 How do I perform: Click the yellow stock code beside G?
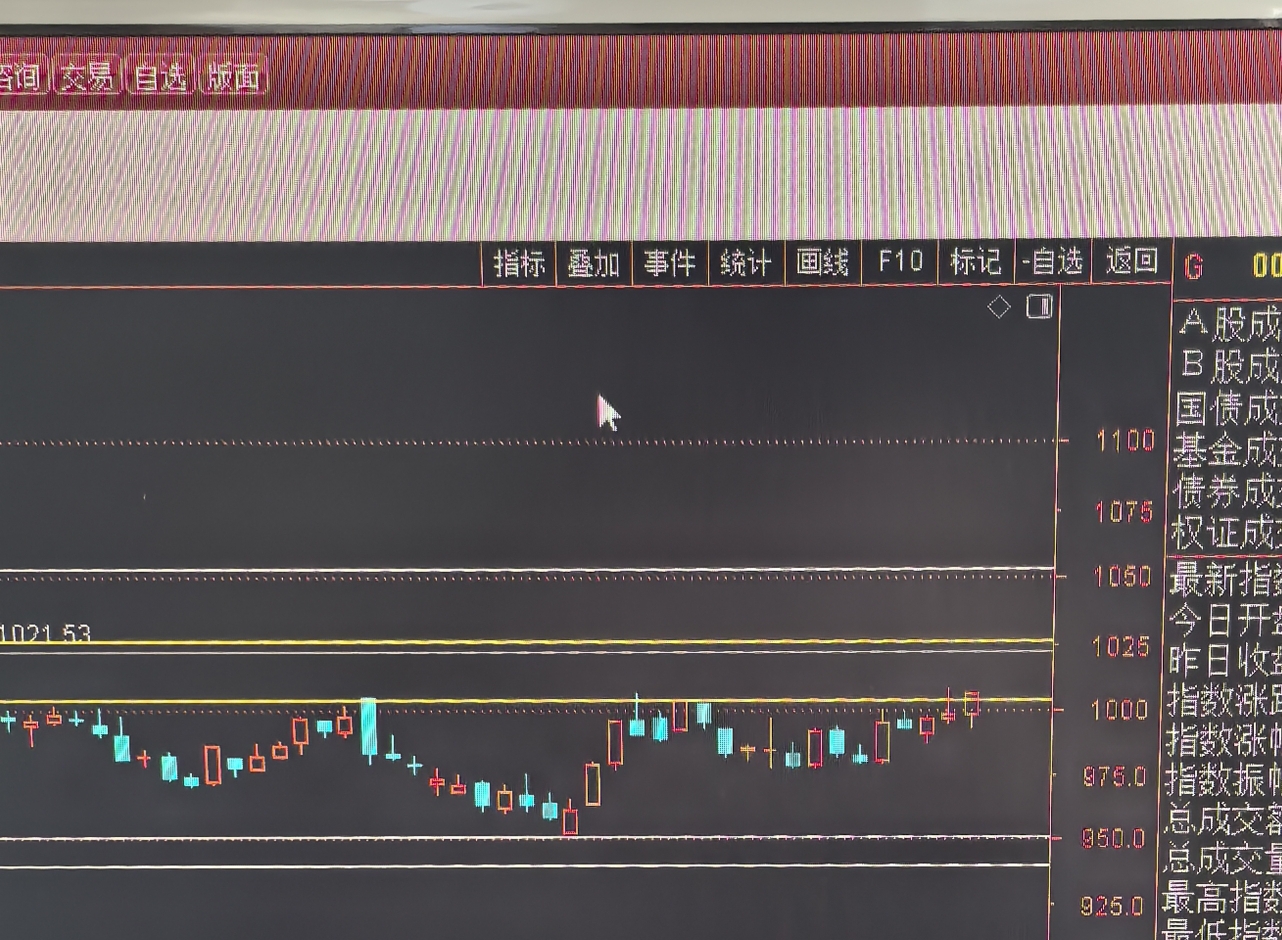[x=1267, y=265]
